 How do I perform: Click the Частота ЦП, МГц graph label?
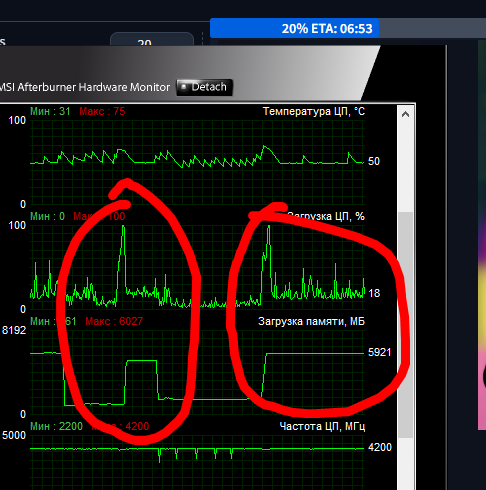click(x=322, y=426)
